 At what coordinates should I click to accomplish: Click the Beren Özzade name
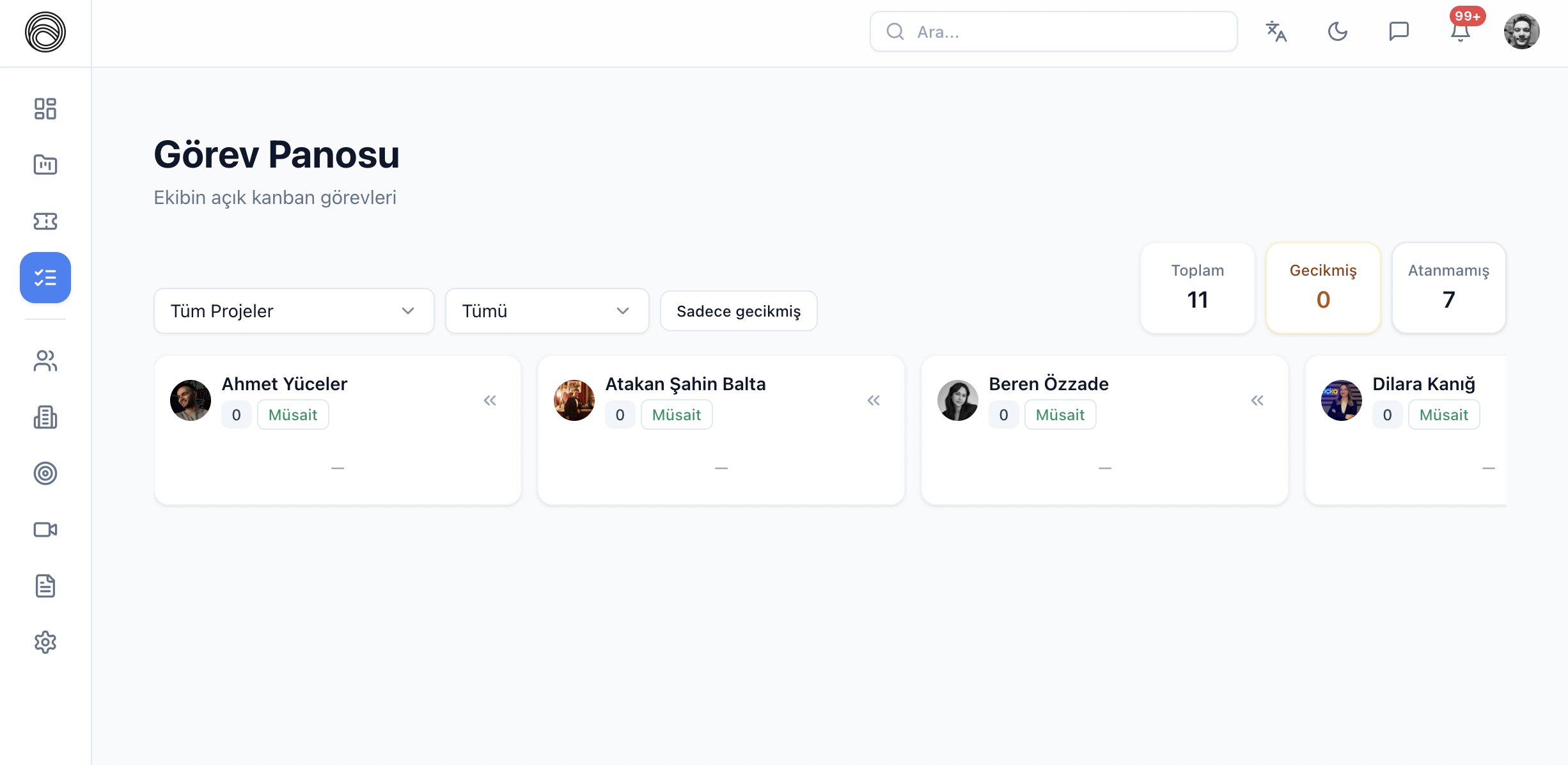coord(1049,384)
